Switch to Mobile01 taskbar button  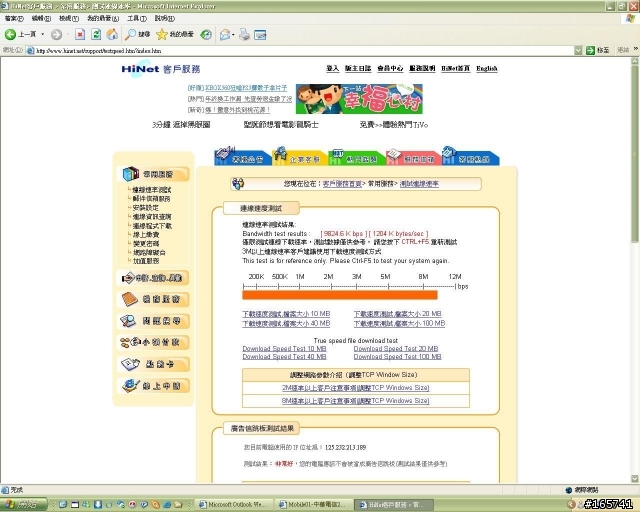(x=313, y=505)
